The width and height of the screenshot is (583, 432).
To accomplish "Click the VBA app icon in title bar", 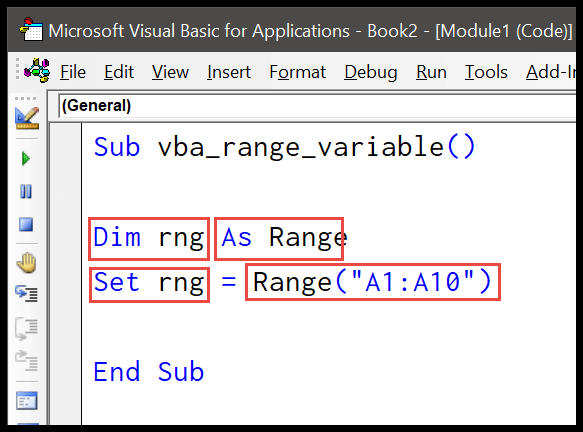I will pyautogui.click(x=31, y=30).
